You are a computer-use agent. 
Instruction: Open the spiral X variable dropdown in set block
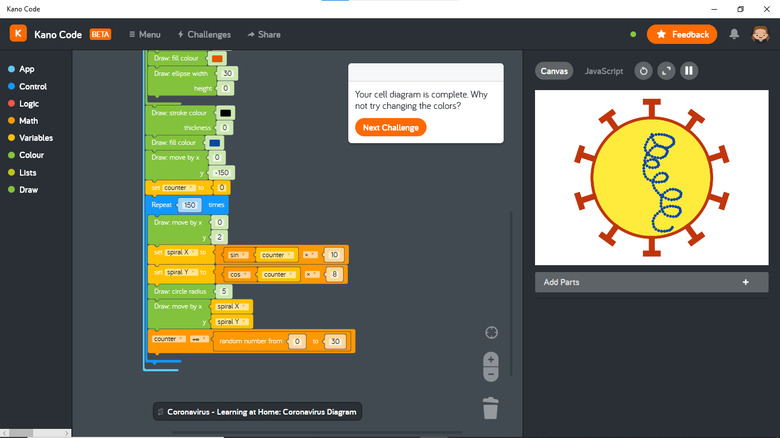[x=181, y=252]
